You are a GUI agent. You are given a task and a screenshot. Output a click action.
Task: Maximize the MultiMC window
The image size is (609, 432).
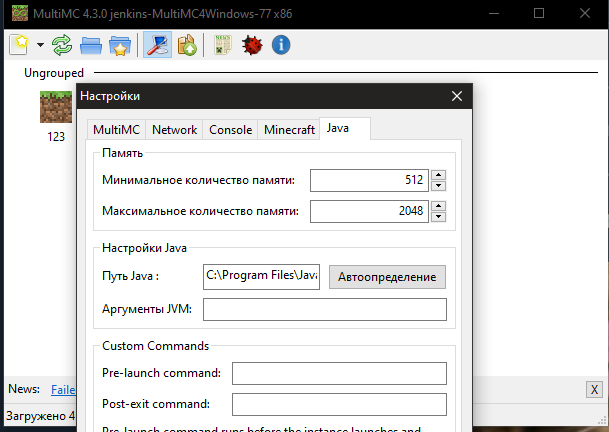pos(539,14)
